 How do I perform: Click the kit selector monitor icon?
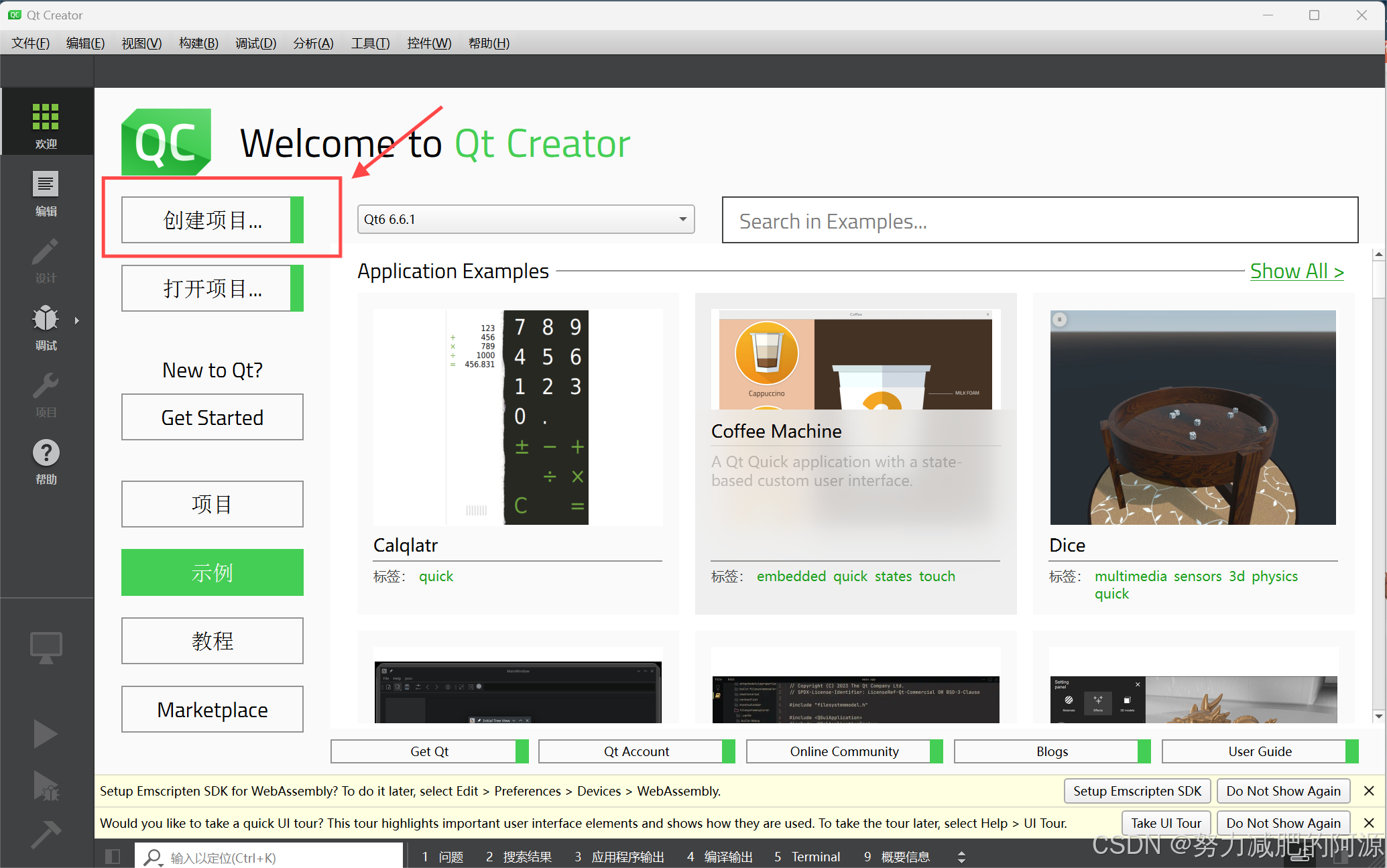click(46, 647)
